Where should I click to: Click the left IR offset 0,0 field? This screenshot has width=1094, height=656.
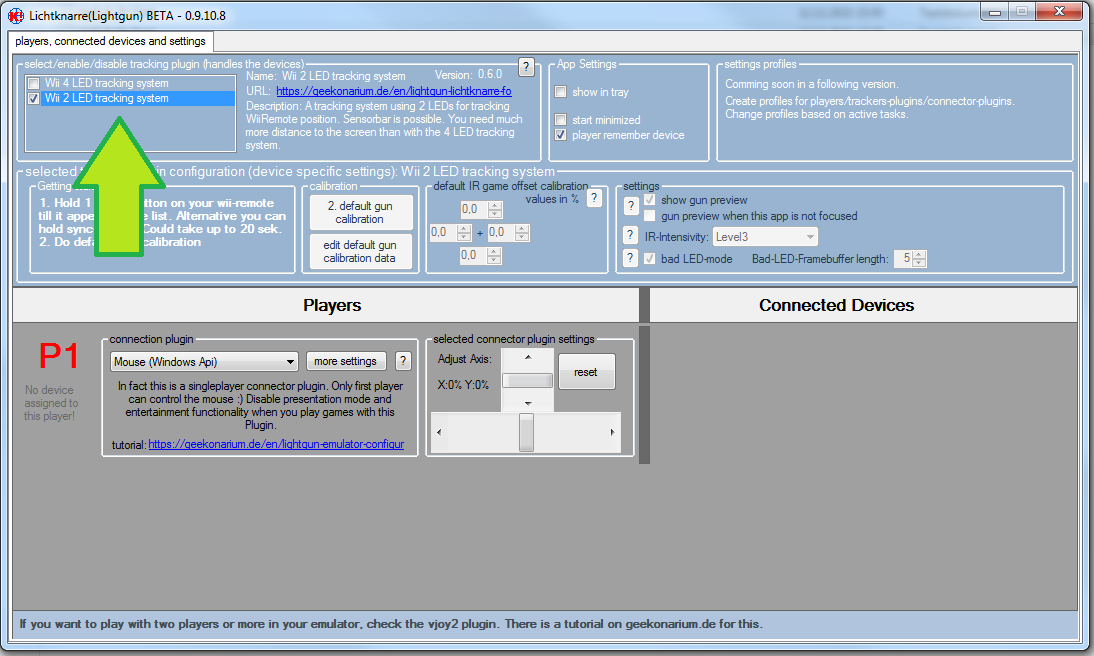[x=443, y=232]
